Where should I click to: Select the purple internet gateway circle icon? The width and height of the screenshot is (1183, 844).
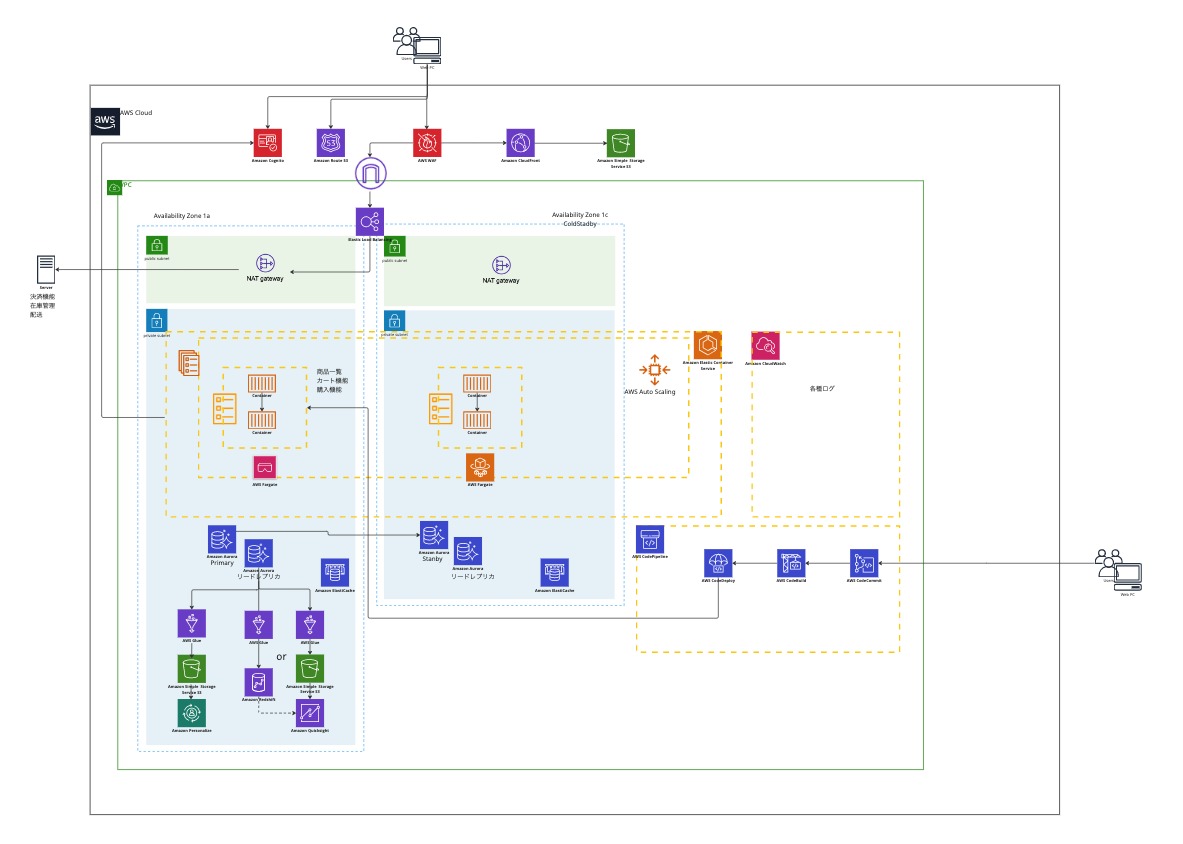click(x=370, y=173)
